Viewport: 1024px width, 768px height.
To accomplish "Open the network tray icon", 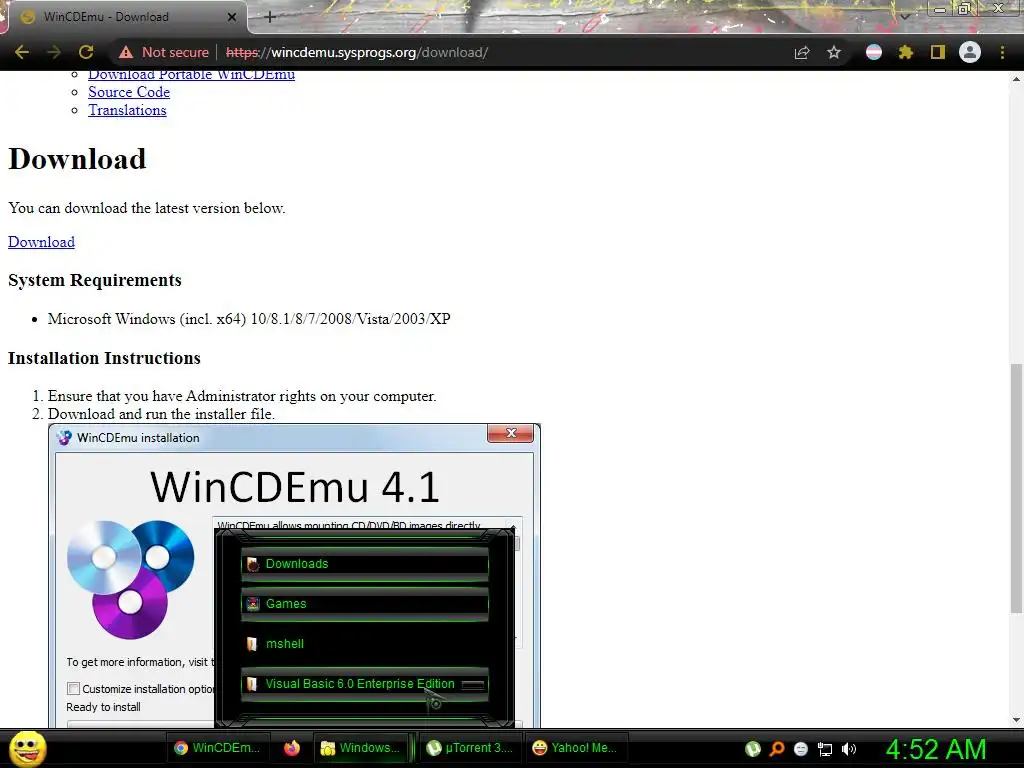I will click(825, 749).
